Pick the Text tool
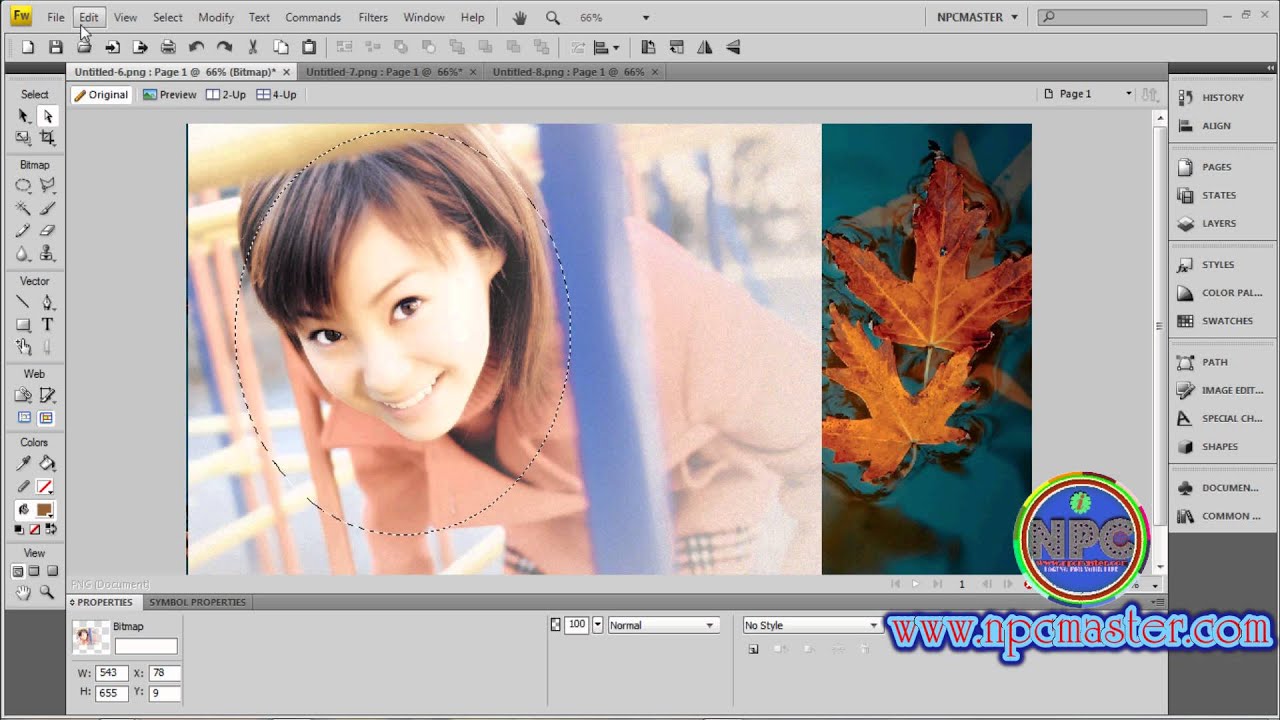1280x720 pixels. tap(47, 325)
